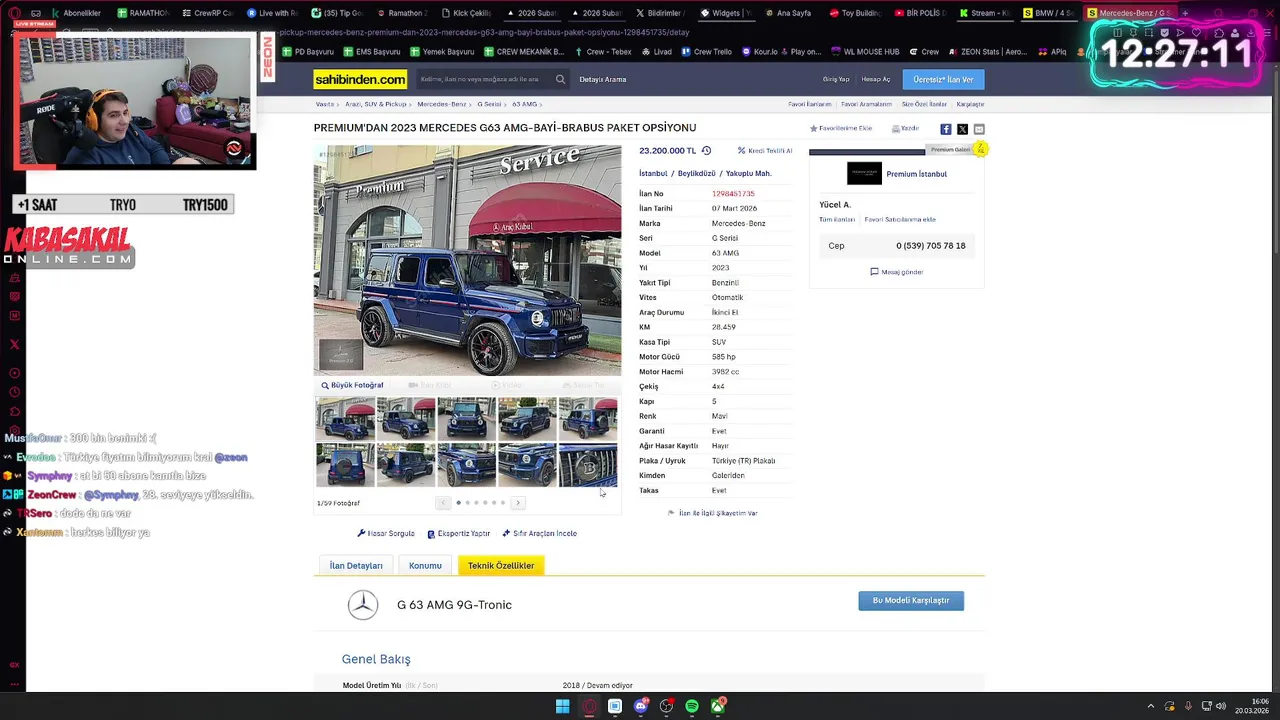
Task: Click the Ücretsiz İlan Ver button
Action: click(943, 79)
